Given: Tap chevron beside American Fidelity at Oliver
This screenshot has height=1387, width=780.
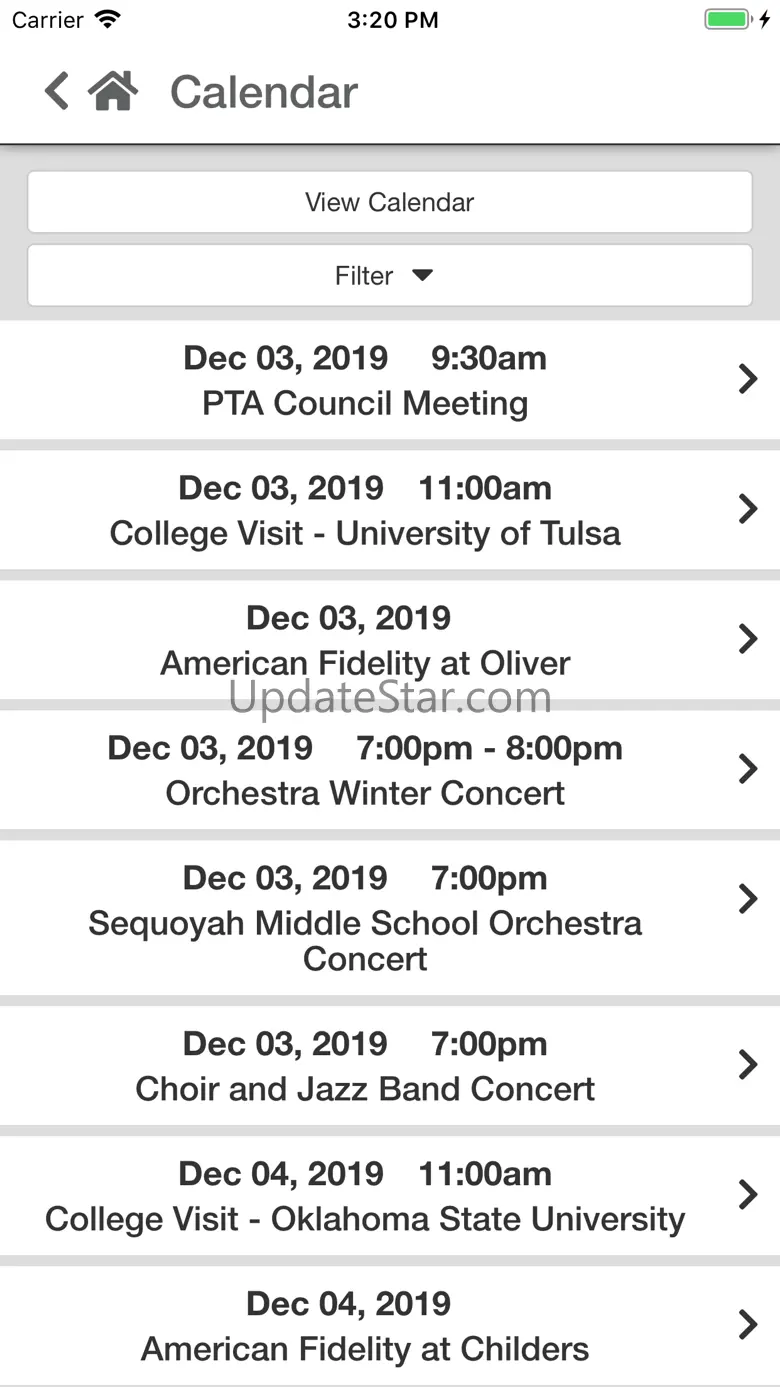Looking at the screenshot, I should pyautogui.click(x=747, y=639).
